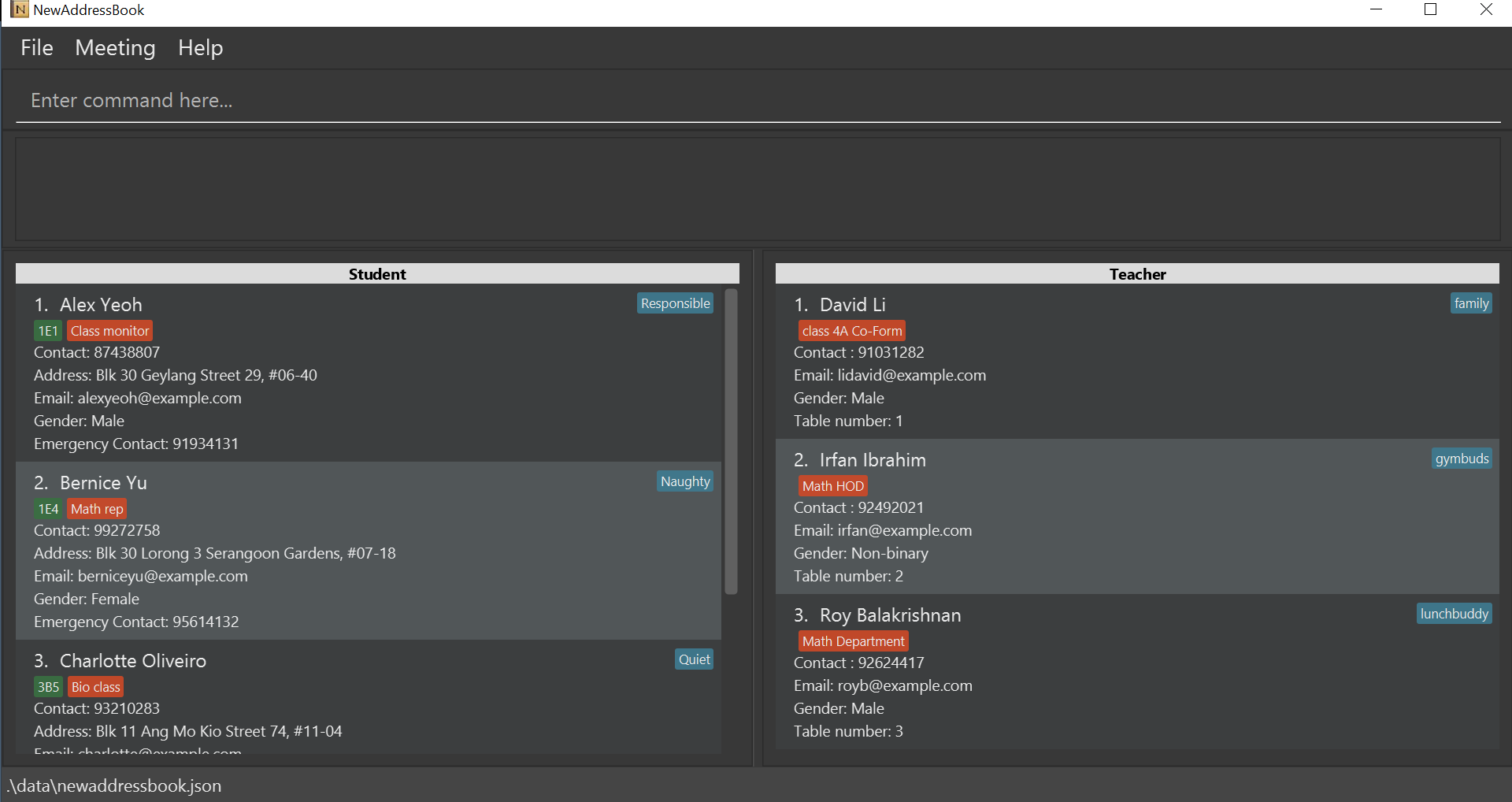Click the empty result display box
Viewport: 1512px width, 802px height.
tap(758, 189)
